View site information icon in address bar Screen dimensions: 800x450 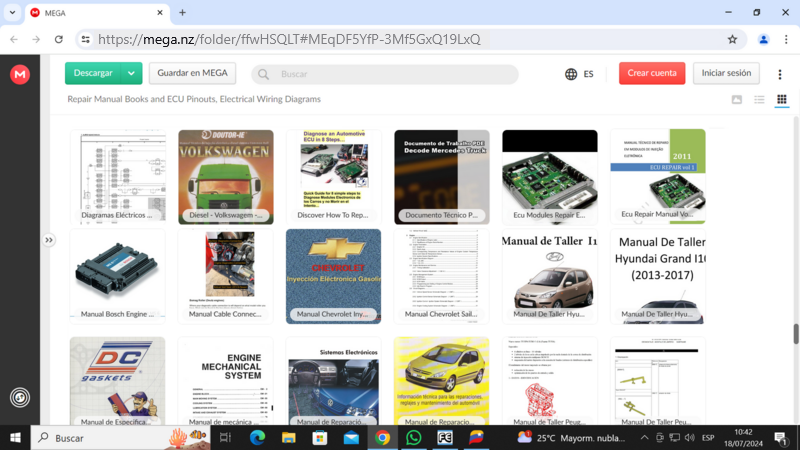(x=86, y=39)
